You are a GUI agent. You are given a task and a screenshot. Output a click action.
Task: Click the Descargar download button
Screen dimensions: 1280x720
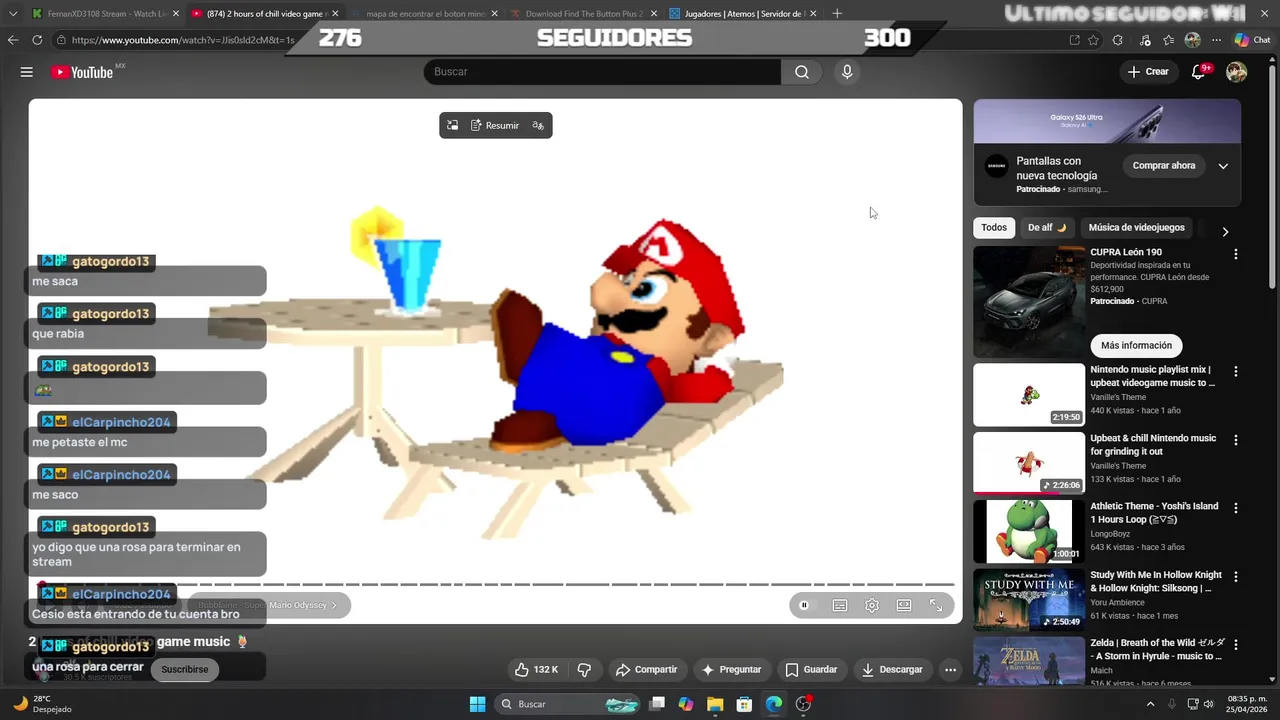tap(892, 669)
